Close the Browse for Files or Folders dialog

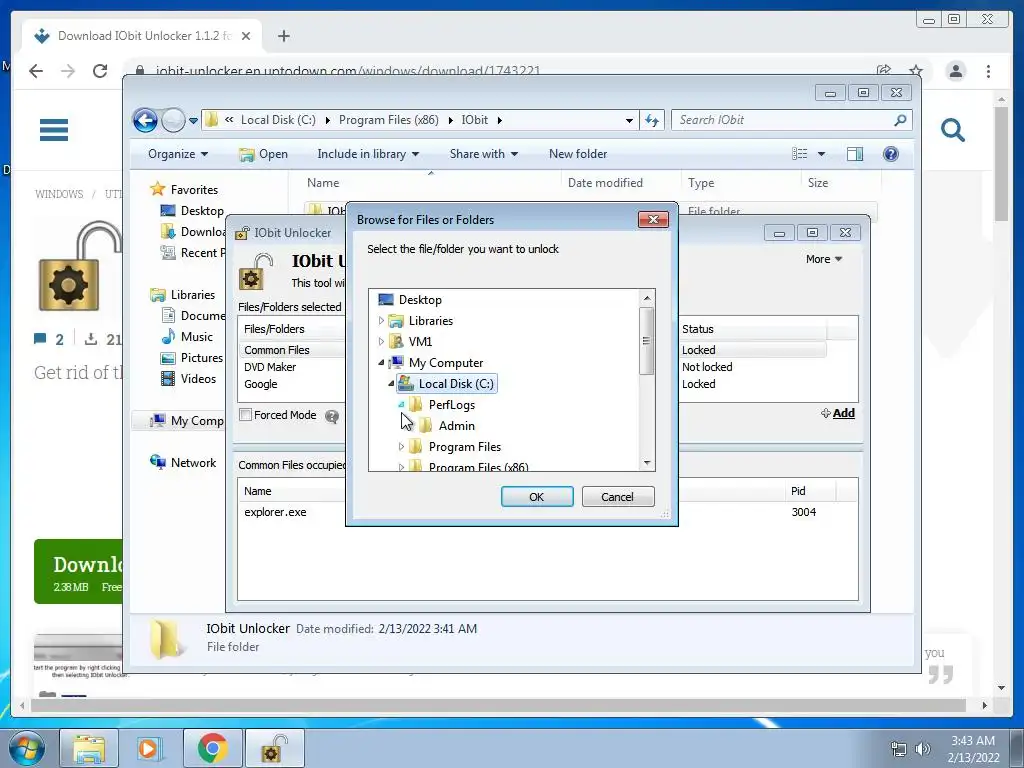pyautogui.click(x=653, y=219)
